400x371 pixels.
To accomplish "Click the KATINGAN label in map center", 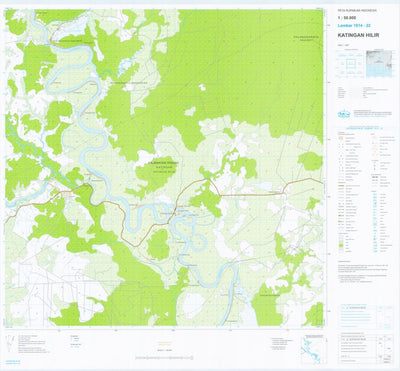I will point(164,167).
